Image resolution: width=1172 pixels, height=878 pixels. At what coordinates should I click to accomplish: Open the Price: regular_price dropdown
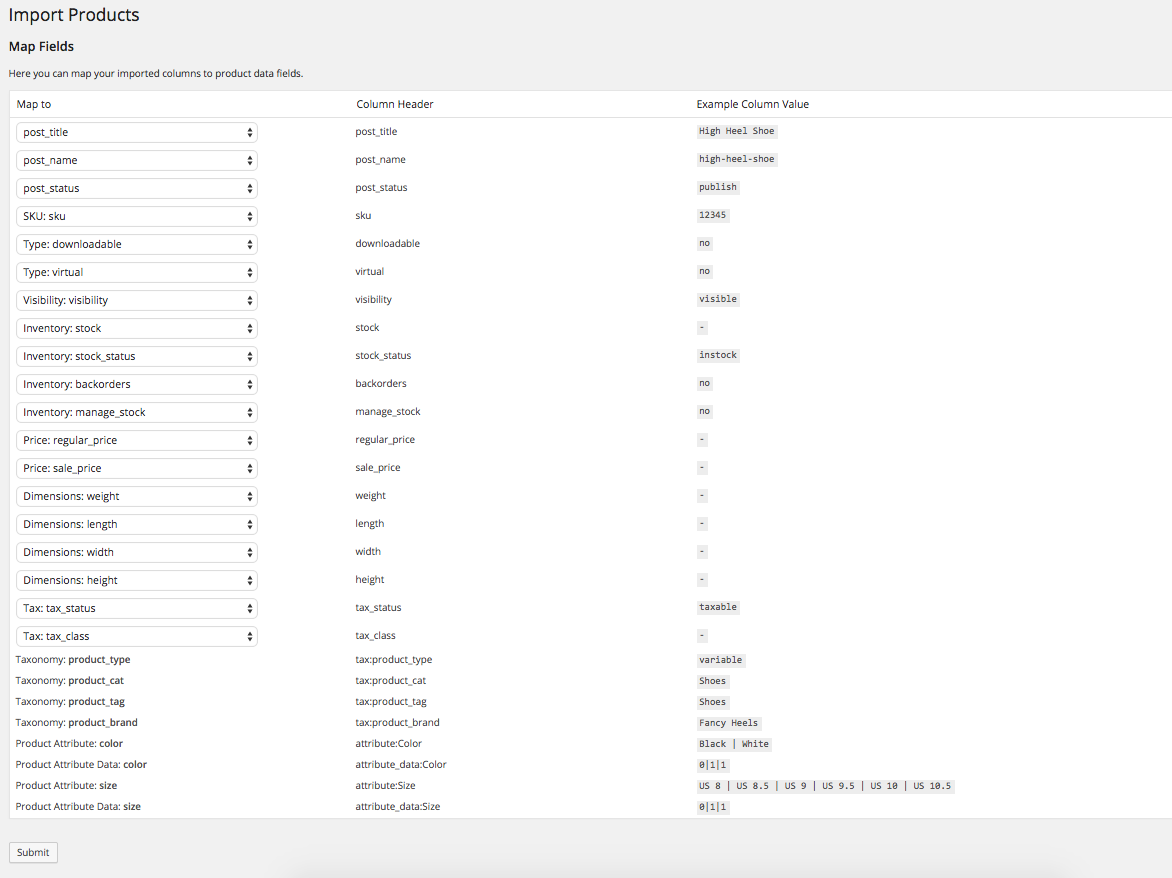(136, 440)
